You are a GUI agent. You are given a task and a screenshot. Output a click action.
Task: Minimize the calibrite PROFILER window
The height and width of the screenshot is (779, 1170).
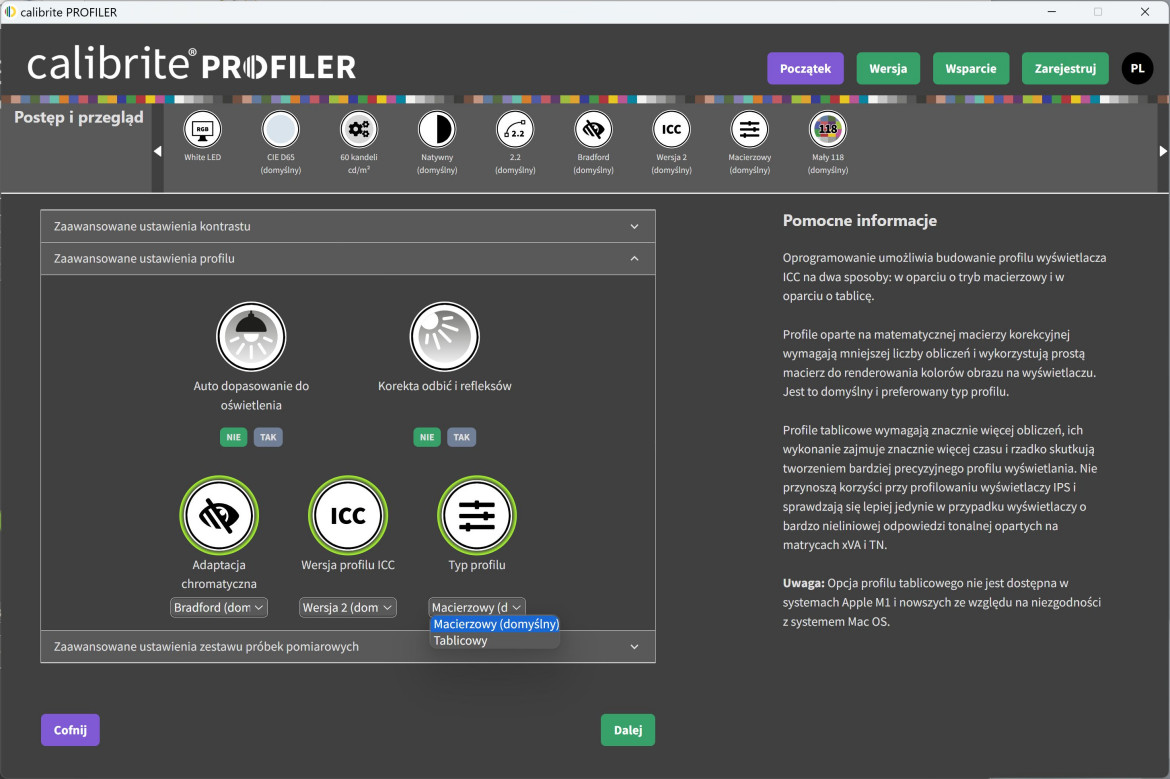(x=1051, y=12)
